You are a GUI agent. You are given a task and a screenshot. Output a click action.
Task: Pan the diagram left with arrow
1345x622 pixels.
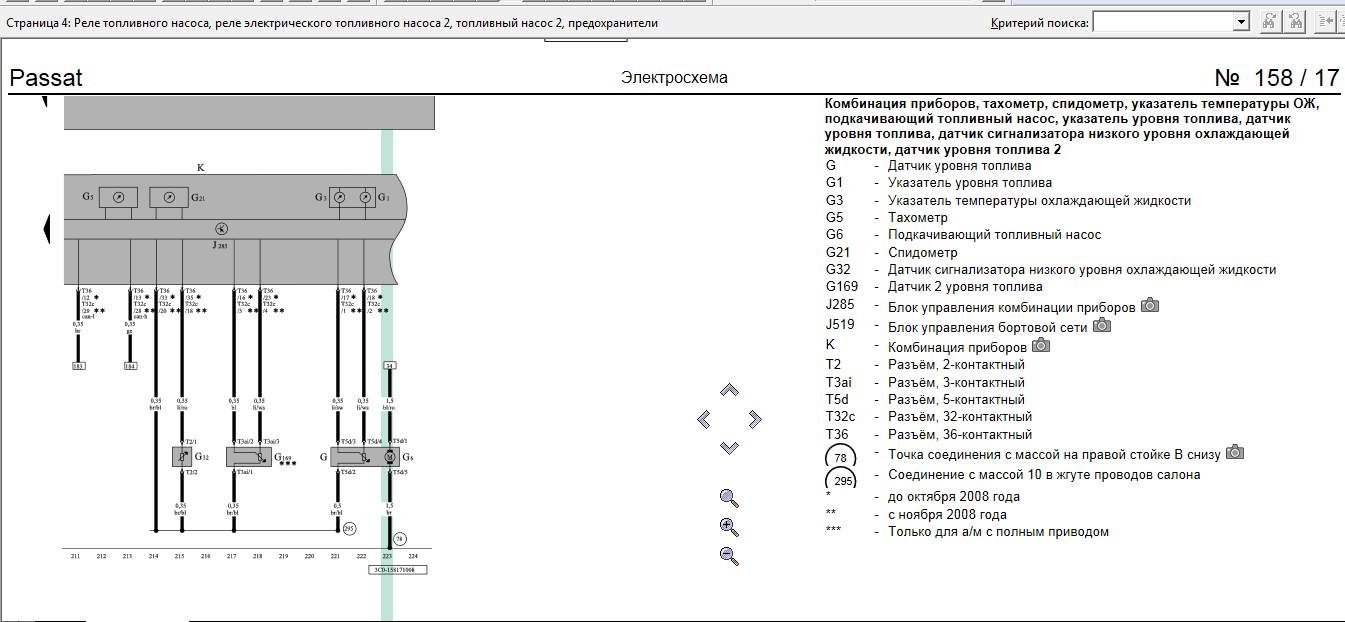click(x=703, y=419)
